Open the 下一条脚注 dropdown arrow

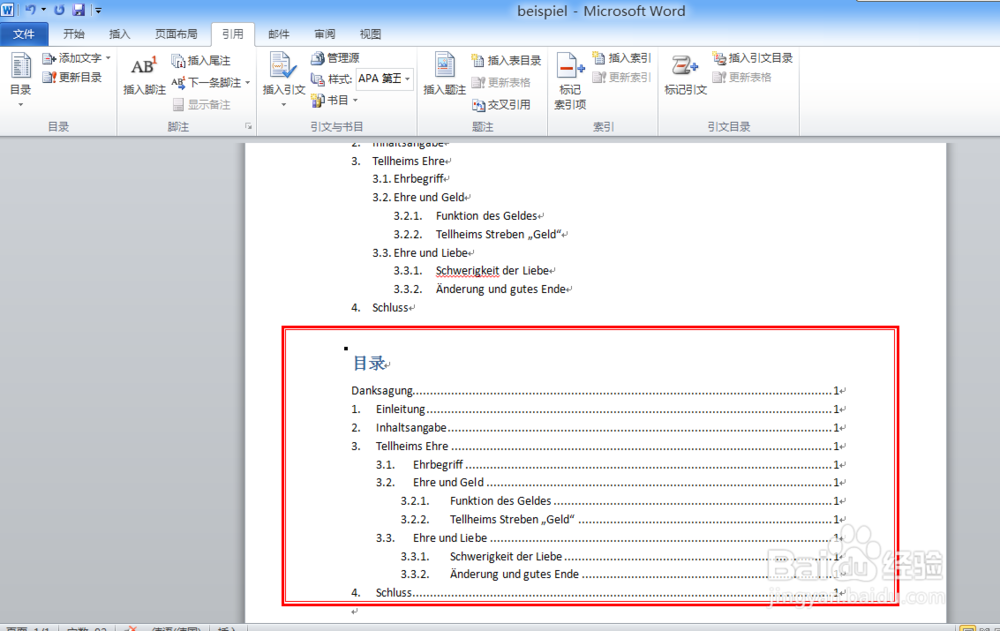247,82
